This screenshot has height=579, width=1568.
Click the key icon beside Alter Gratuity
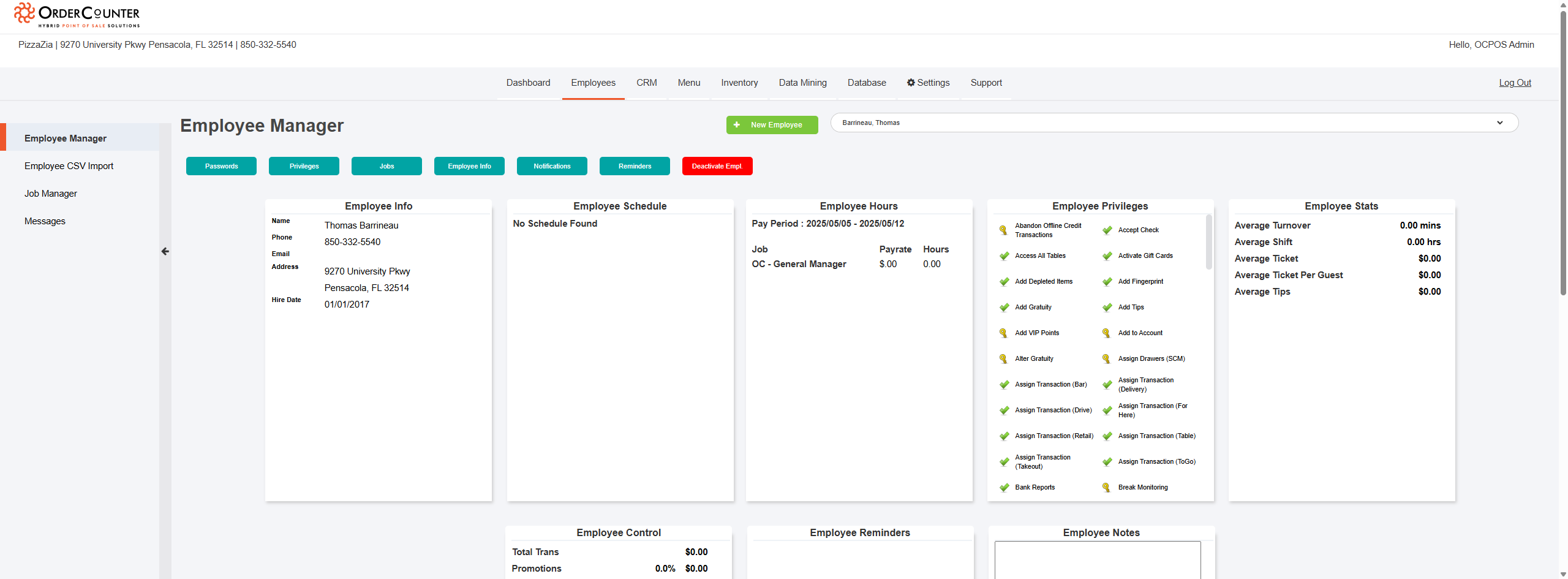tap(1003, 359)
